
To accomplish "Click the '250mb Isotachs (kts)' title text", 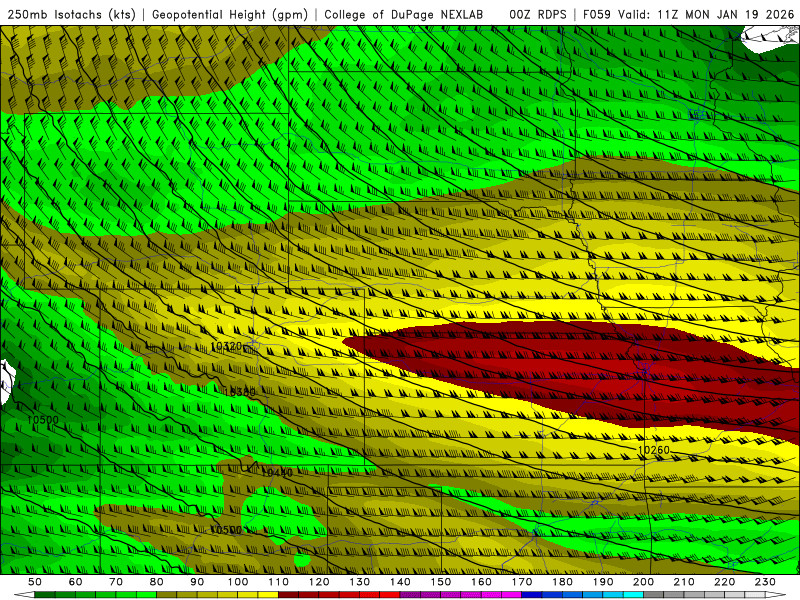I will pos(71,15).
